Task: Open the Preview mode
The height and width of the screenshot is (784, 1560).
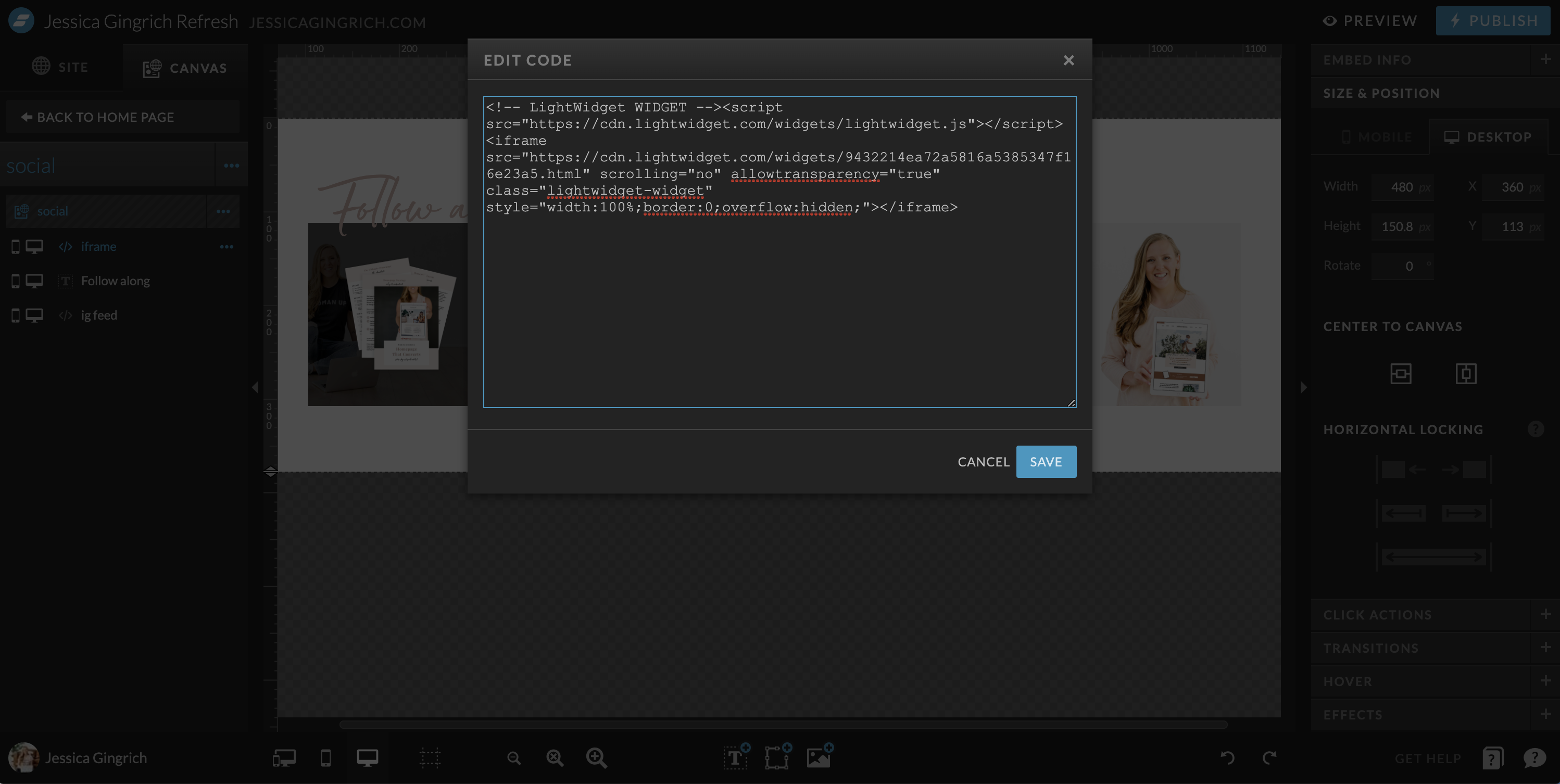Action: pos(1370,21)
